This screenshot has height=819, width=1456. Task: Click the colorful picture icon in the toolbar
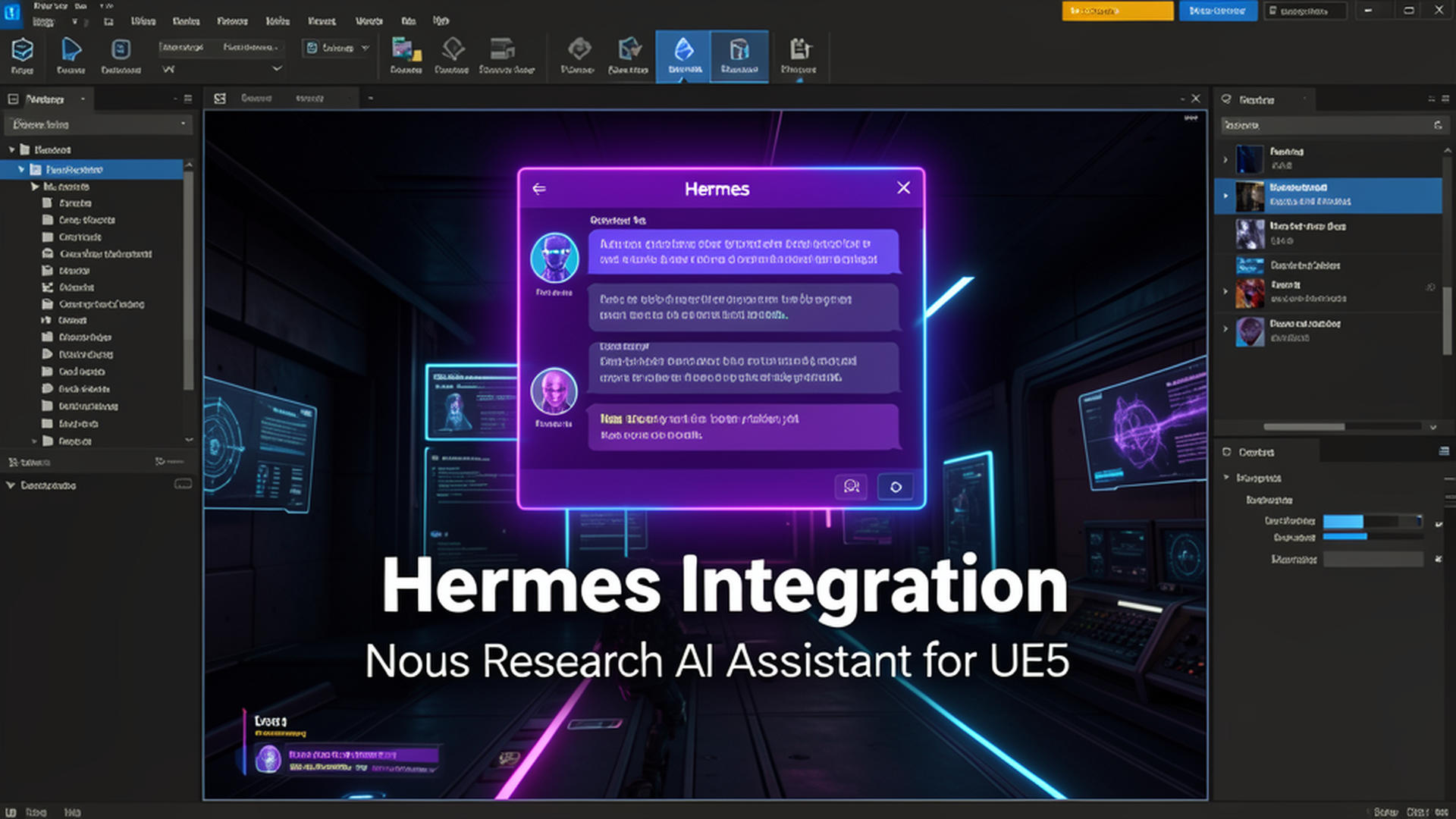tap(406, 49)
